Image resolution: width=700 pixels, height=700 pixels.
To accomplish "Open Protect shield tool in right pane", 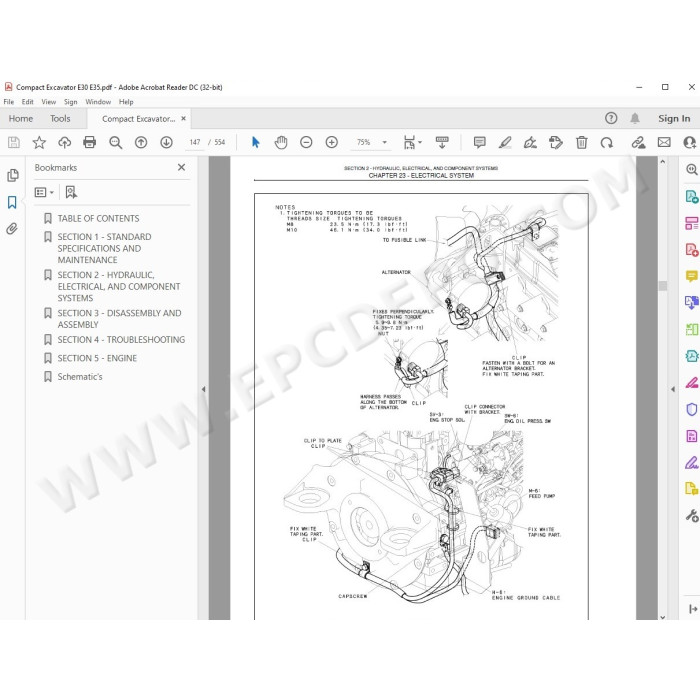I will point(692,409).
